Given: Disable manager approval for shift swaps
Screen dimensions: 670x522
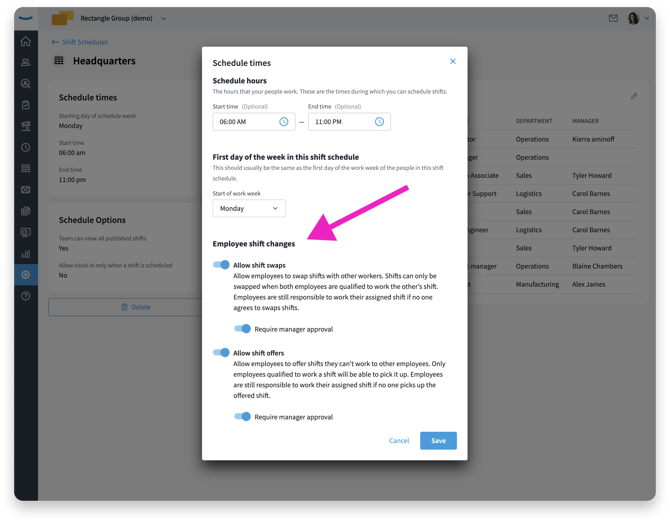Looking at the screenshot, I should pos(242,329).
